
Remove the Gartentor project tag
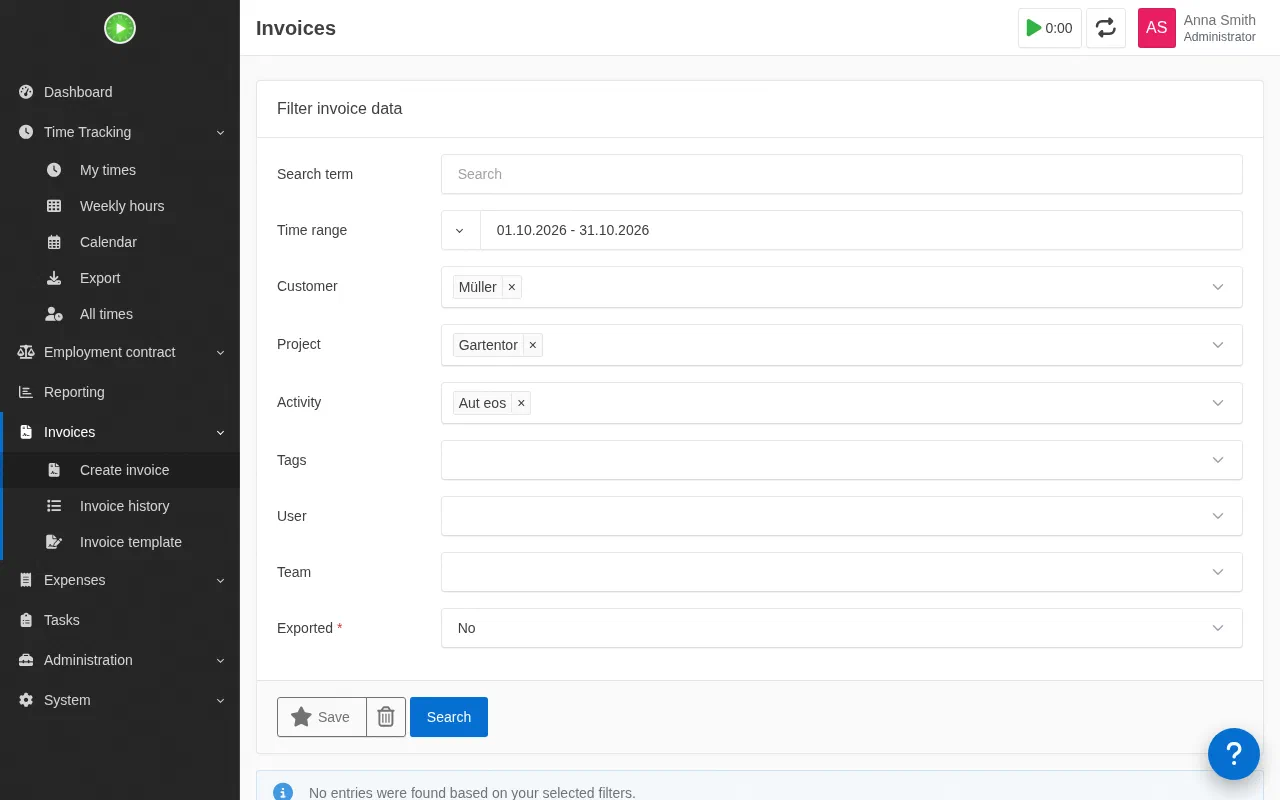point(533,345)
